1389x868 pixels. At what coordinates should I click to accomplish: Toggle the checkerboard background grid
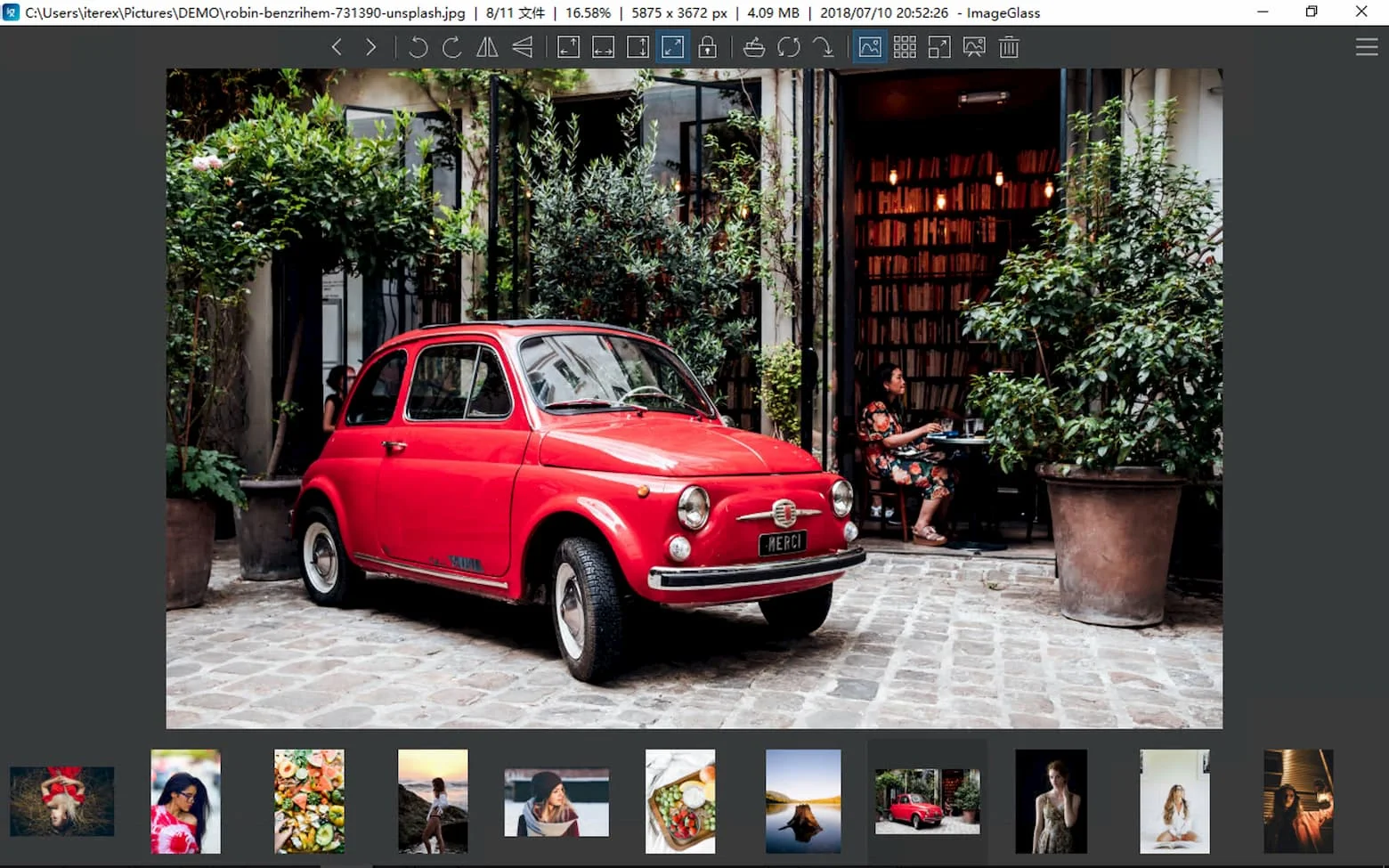[905, 47]
